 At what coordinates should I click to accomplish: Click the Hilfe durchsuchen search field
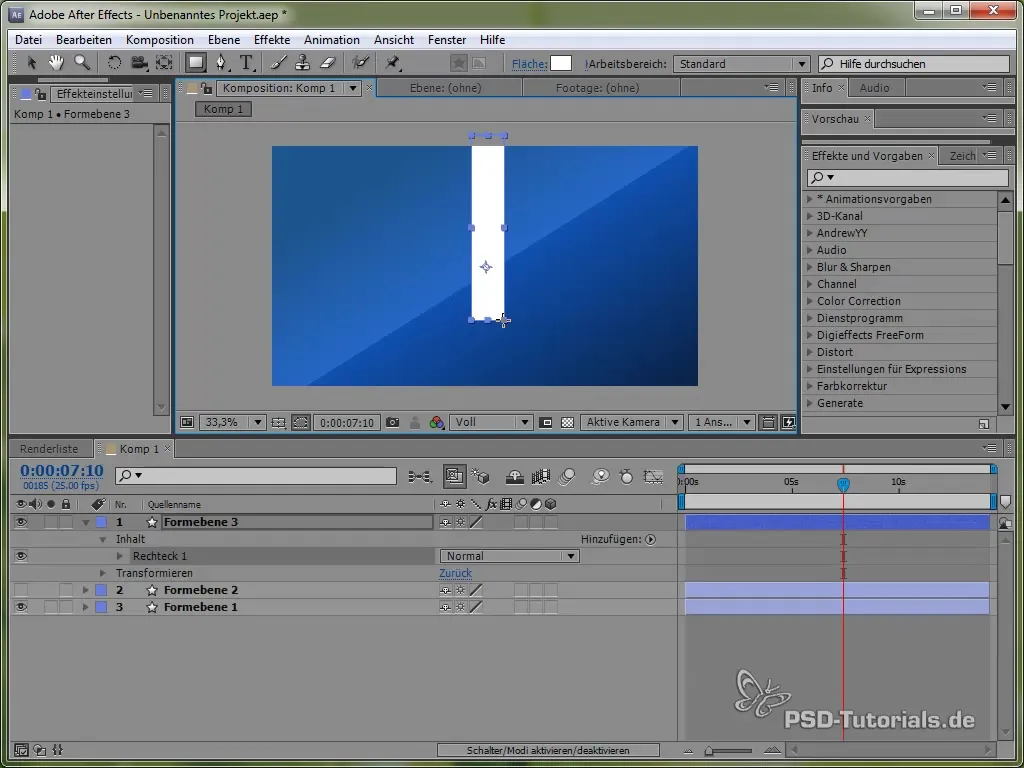[x=914, y=64]
